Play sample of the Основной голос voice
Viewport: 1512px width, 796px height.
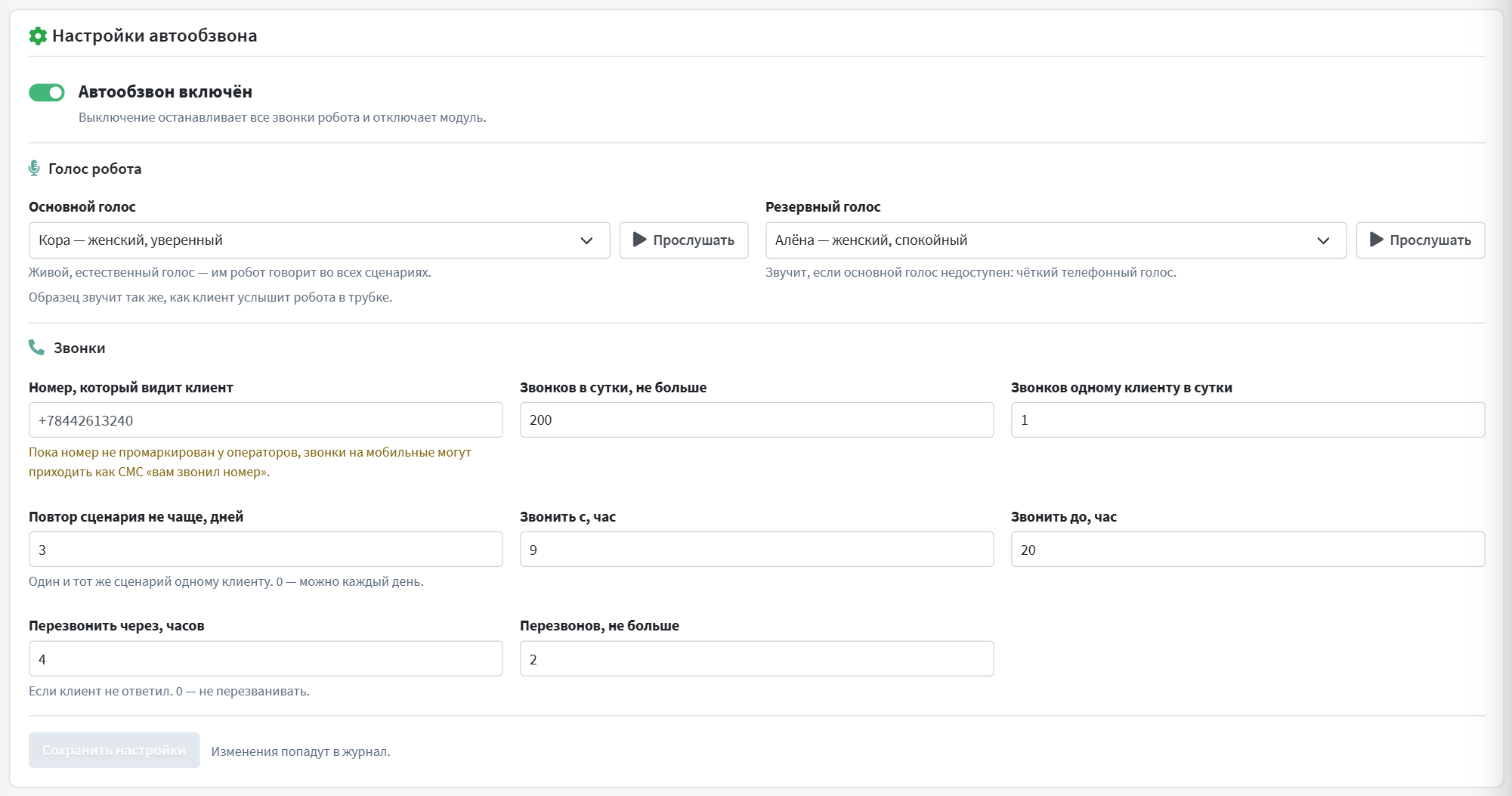684,240
